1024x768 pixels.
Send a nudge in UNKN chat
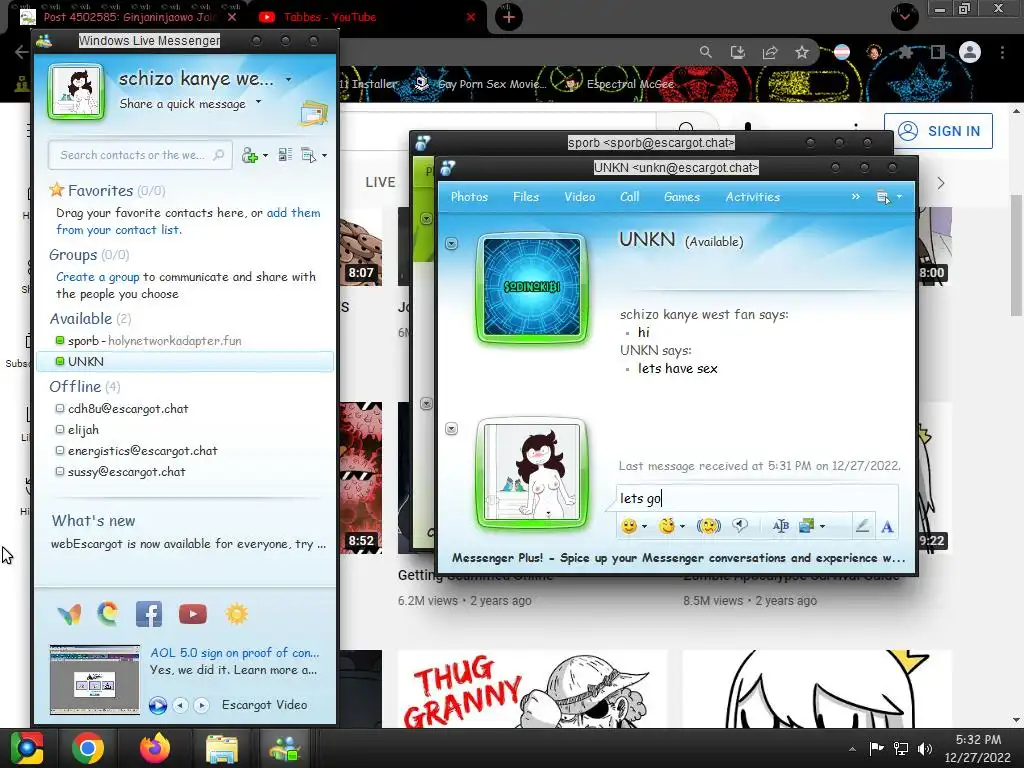tap(709, 526)
